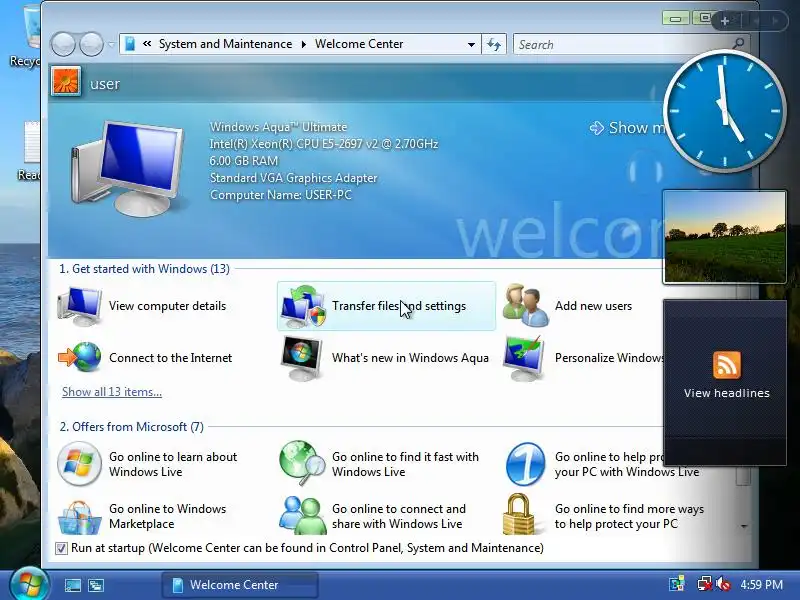Open View computer details item
Viewport: 800px width, 600px height.
click(x=141, y=306)
